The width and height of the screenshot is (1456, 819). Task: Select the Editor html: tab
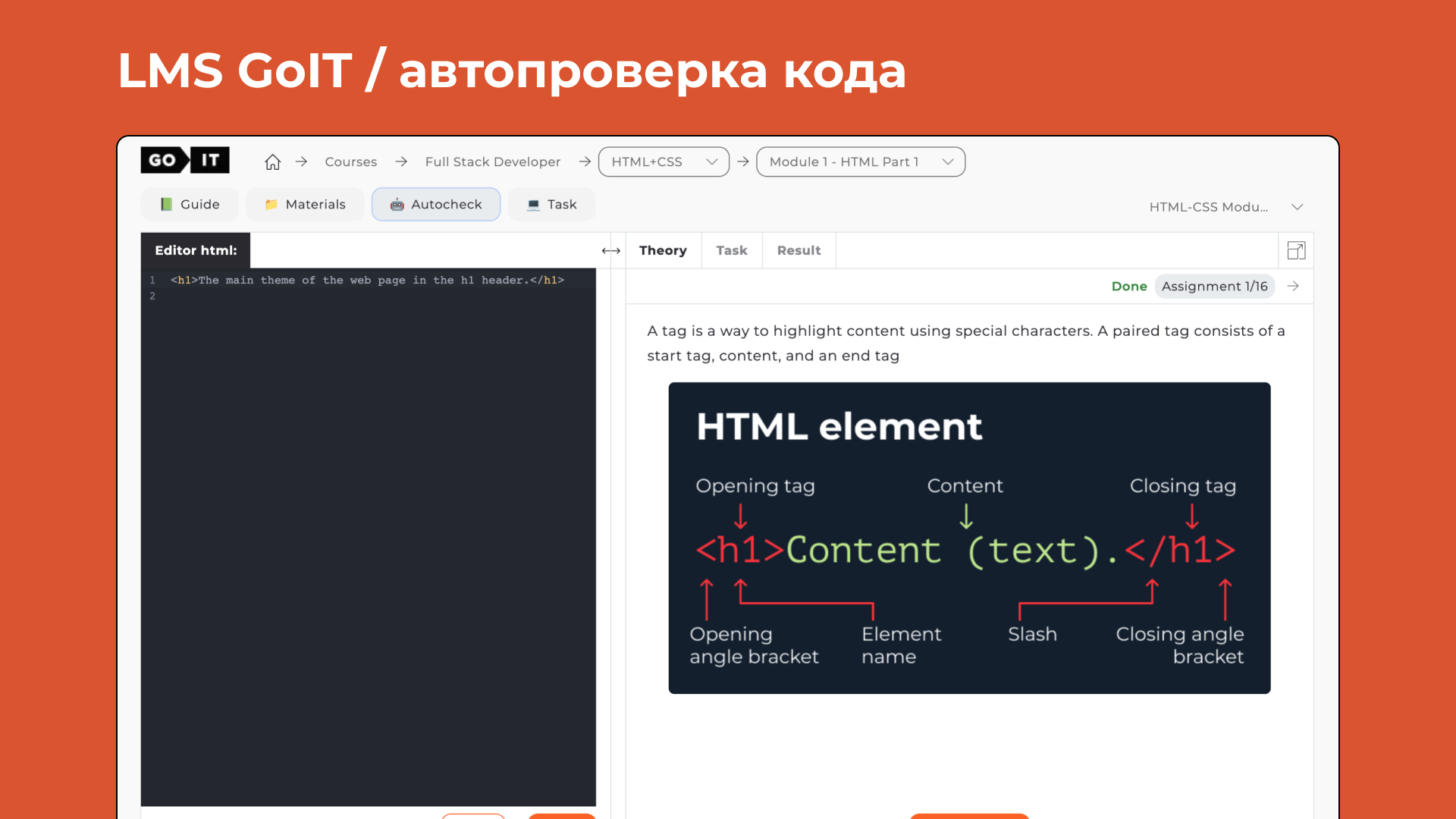click(196, 250)
